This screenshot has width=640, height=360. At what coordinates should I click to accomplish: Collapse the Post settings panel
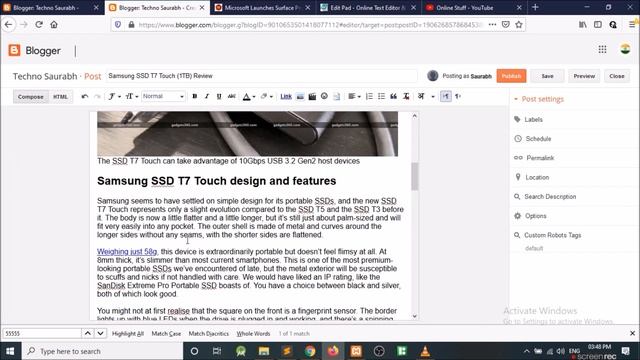click(539, 99)
